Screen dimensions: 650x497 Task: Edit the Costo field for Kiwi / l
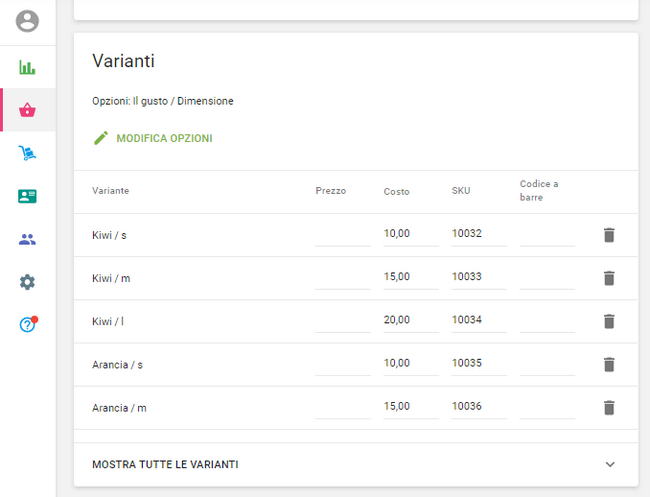pos(410,320)
